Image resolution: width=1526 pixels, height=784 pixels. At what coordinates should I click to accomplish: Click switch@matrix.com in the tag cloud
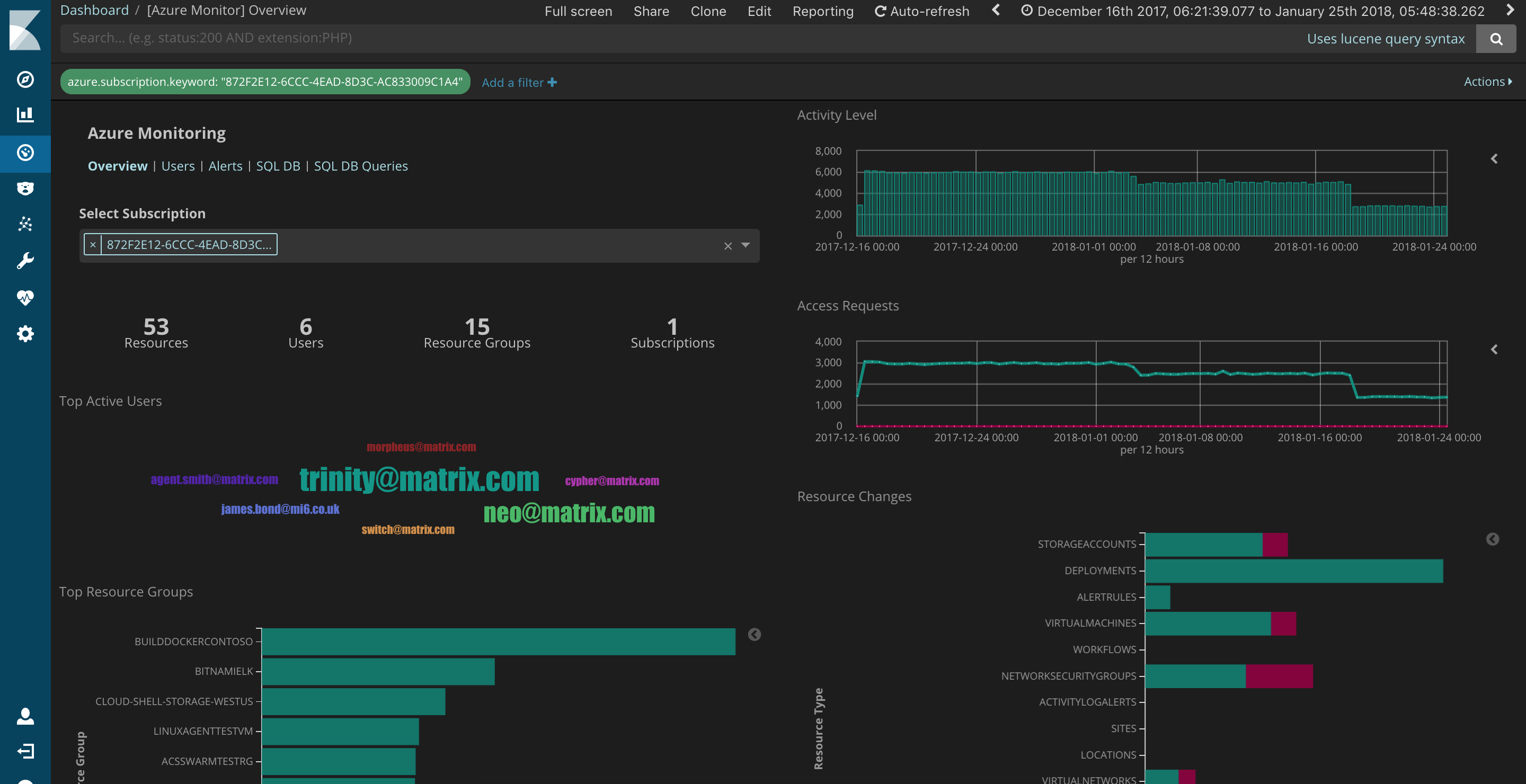(x=408, y=530)
